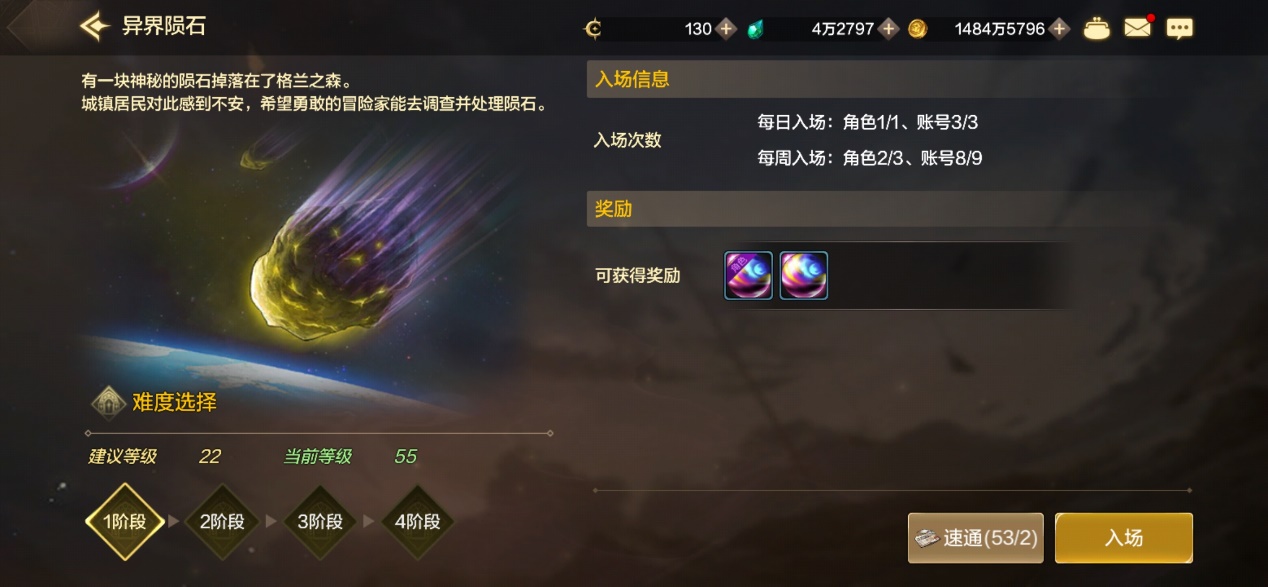Select difficulty 3阶段
Viewport: 1268px width, 587px height.
tap(320, 521)
